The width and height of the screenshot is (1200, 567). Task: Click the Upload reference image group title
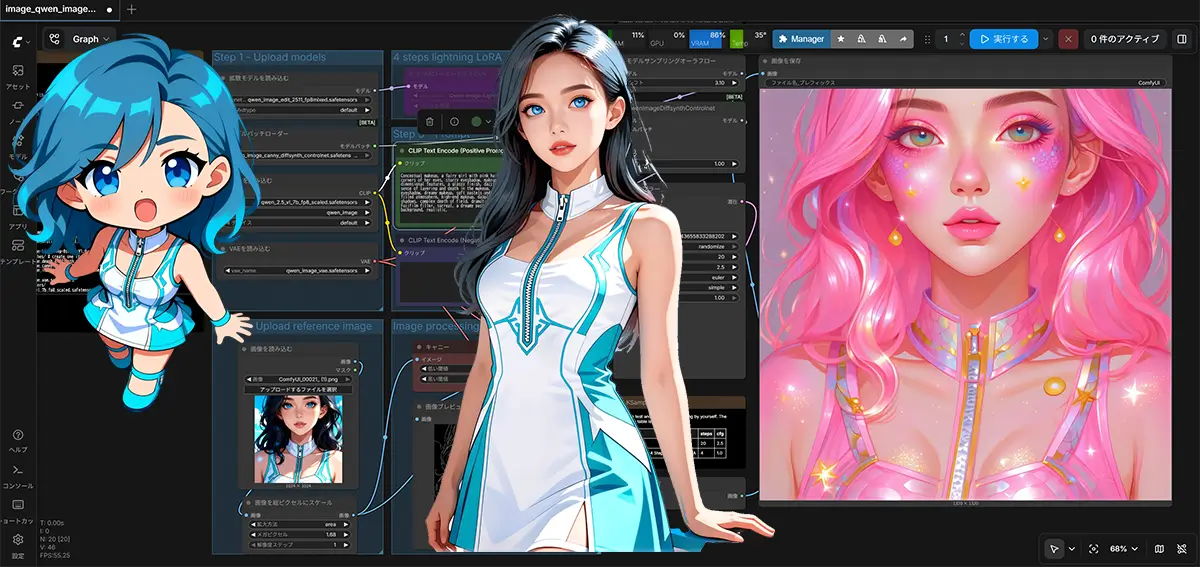coord(313,326)
